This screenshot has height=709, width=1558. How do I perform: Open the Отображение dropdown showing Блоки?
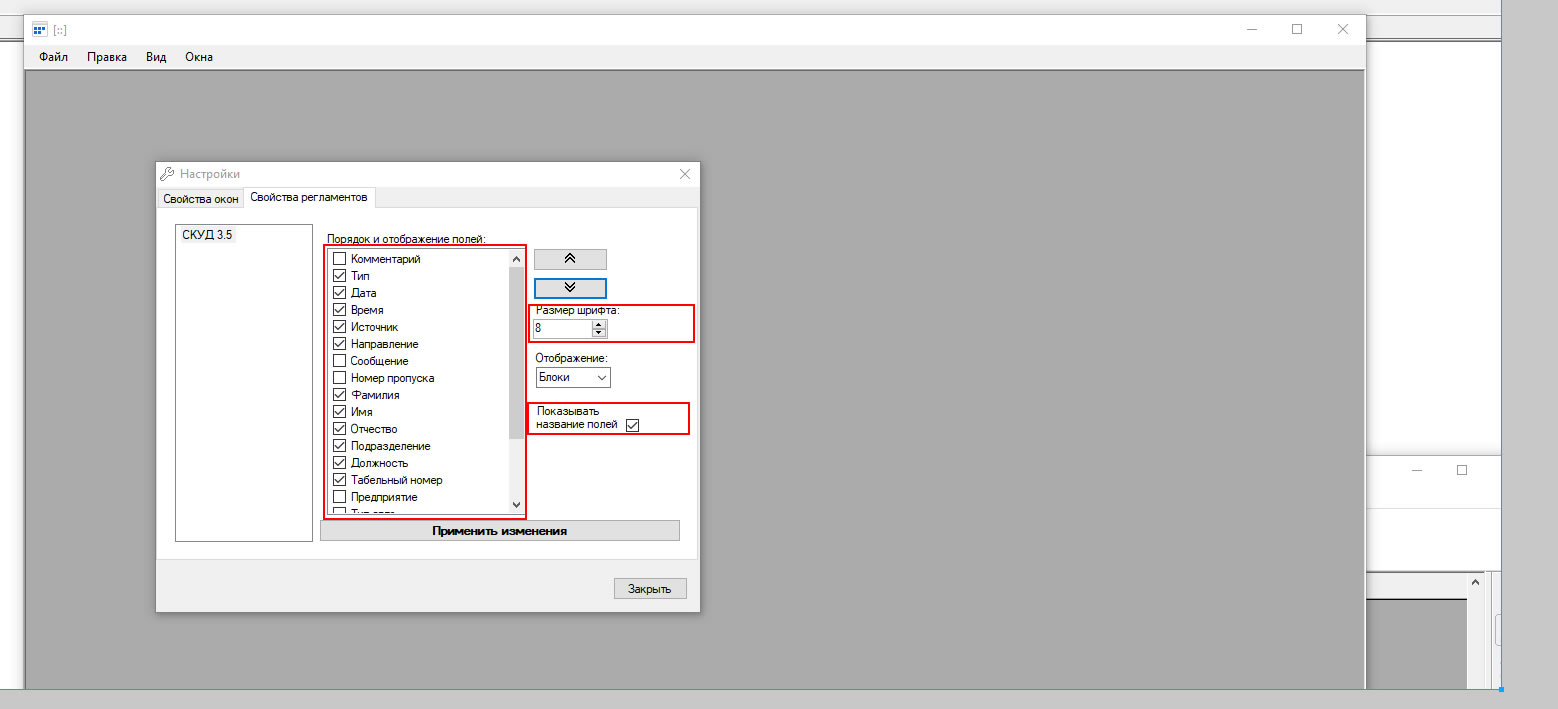[572, 377]
